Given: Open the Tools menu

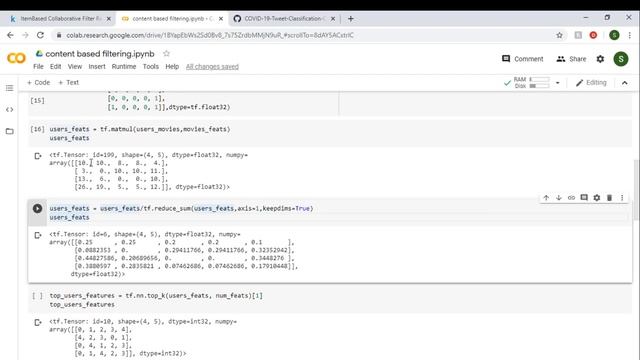Looking at the screenshot, I should (x=151, y=67).
